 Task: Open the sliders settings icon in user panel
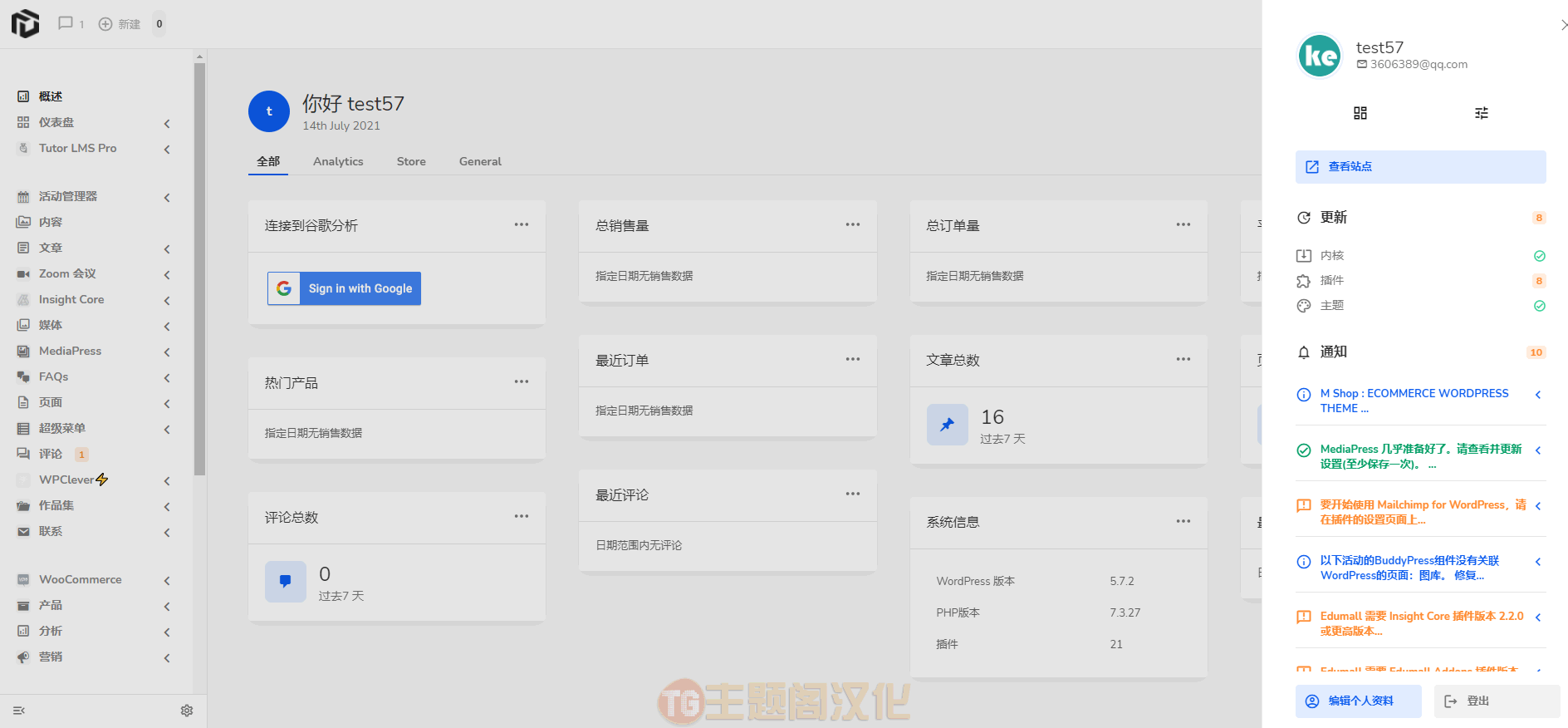pyautogui.click(x=1482, y=113)
